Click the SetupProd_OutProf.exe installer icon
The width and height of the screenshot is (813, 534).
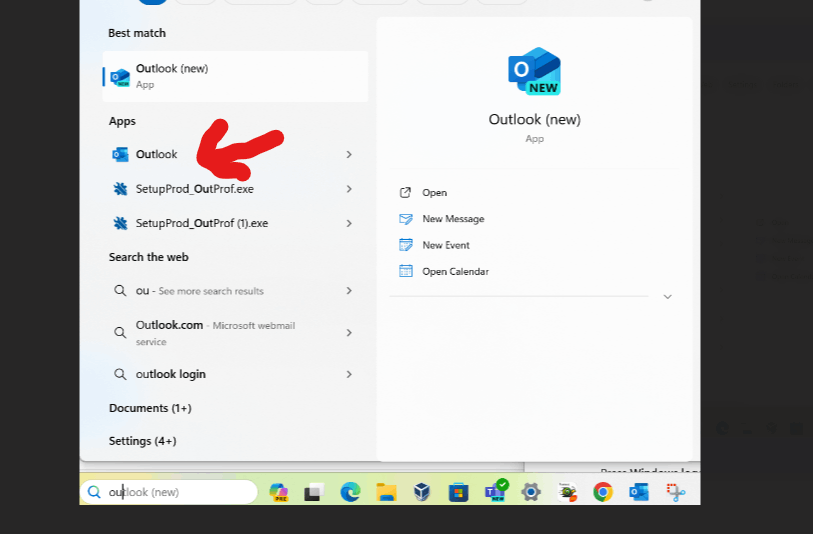pyautogui.click(x=120, y=189)
